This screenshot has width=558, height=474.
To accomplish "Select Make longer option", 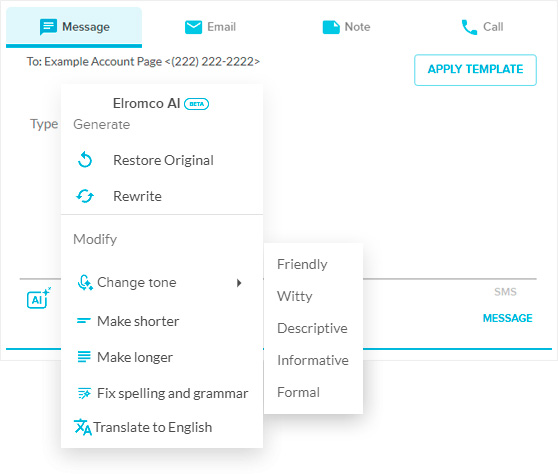I will coord(162,357).
